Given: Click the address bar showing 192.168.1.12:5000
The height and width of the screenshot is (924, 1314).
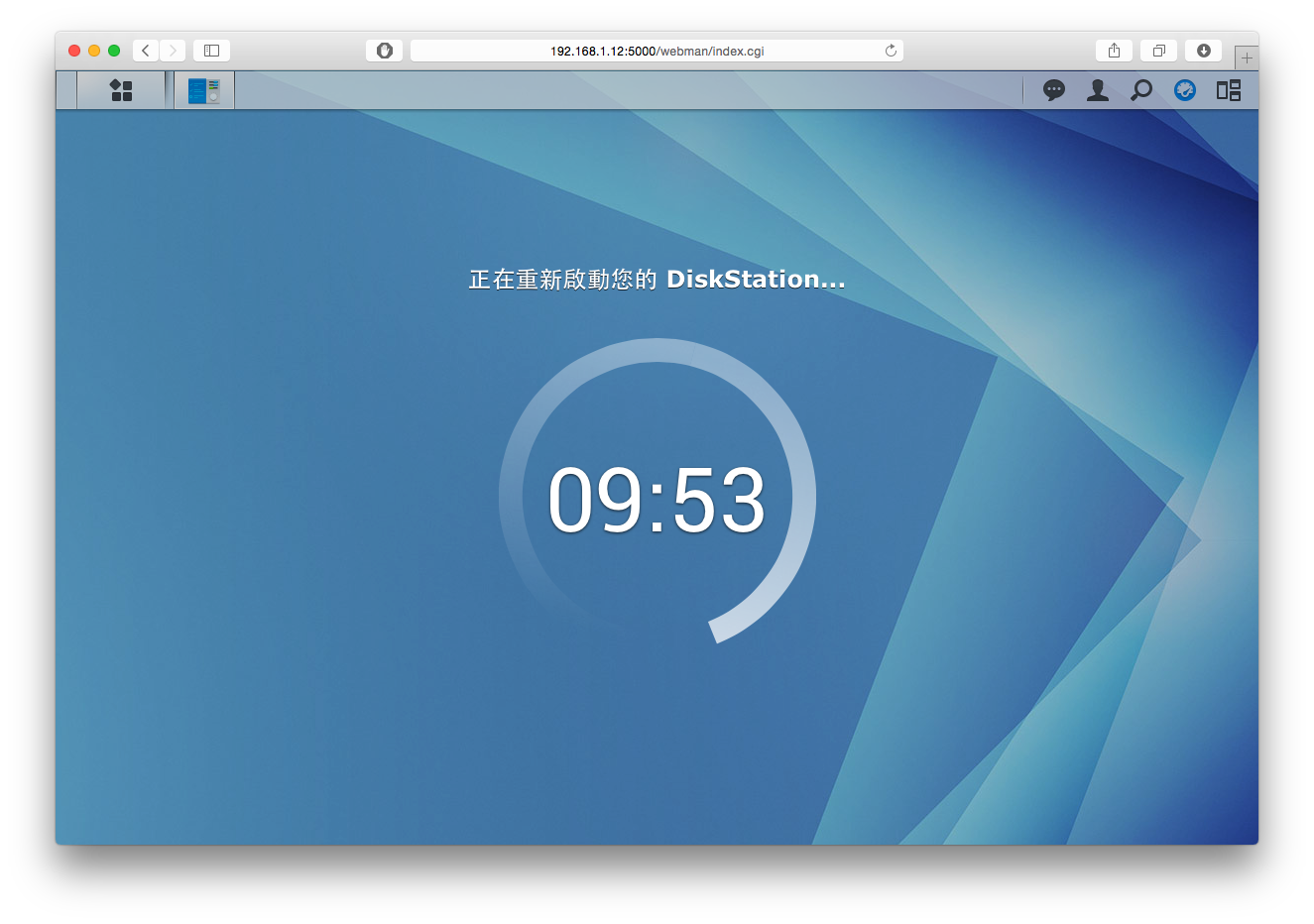Looking at the screenshot, I should pos(657,51).
